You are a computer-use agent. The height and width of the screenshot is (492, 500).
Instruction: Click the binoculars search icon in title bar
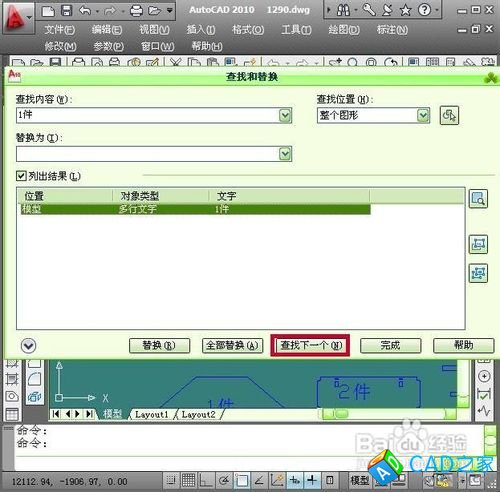[343, 10]
